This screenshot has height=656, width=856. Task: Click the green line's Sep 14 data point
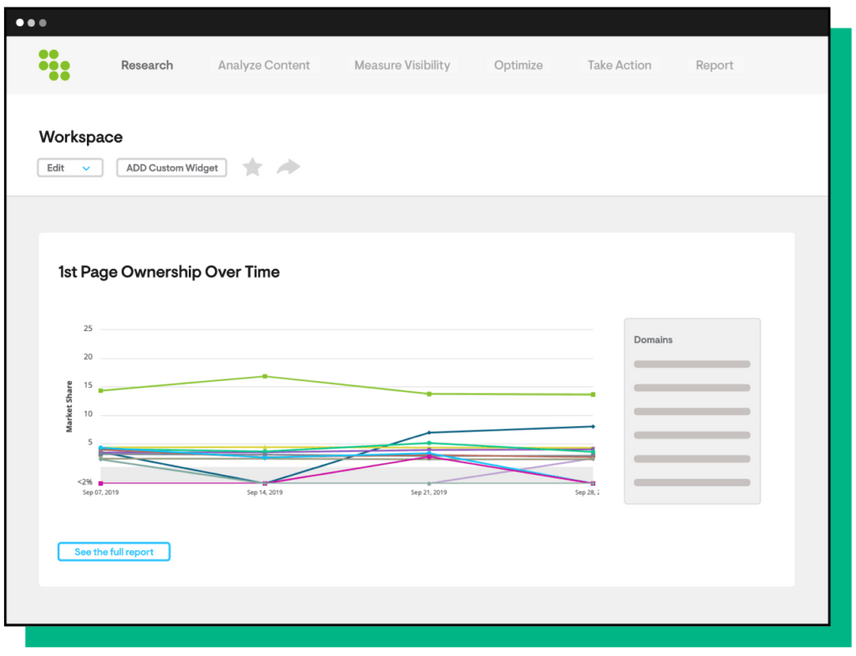point(265,376)
